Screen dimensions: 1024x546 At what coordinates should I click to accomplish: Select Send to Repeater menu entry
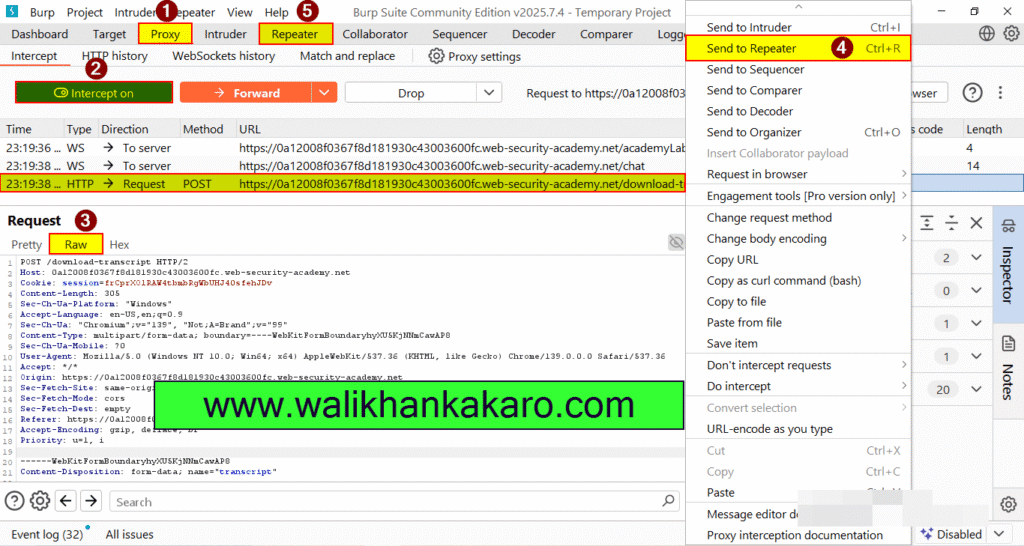click(x=798, y=48)
